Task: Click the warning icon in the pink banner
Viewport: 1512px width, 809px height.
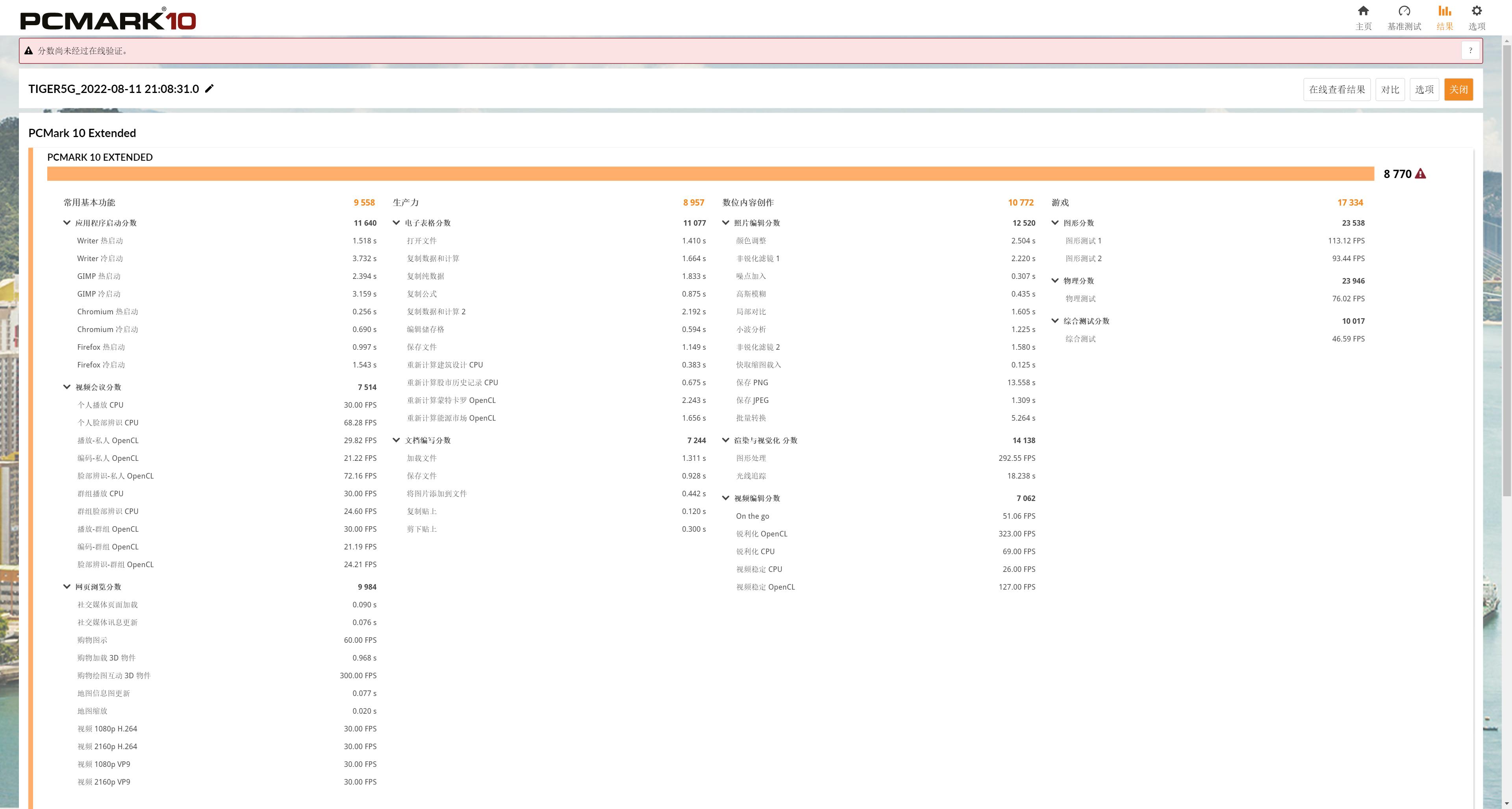Action: (x=28, y=51)
